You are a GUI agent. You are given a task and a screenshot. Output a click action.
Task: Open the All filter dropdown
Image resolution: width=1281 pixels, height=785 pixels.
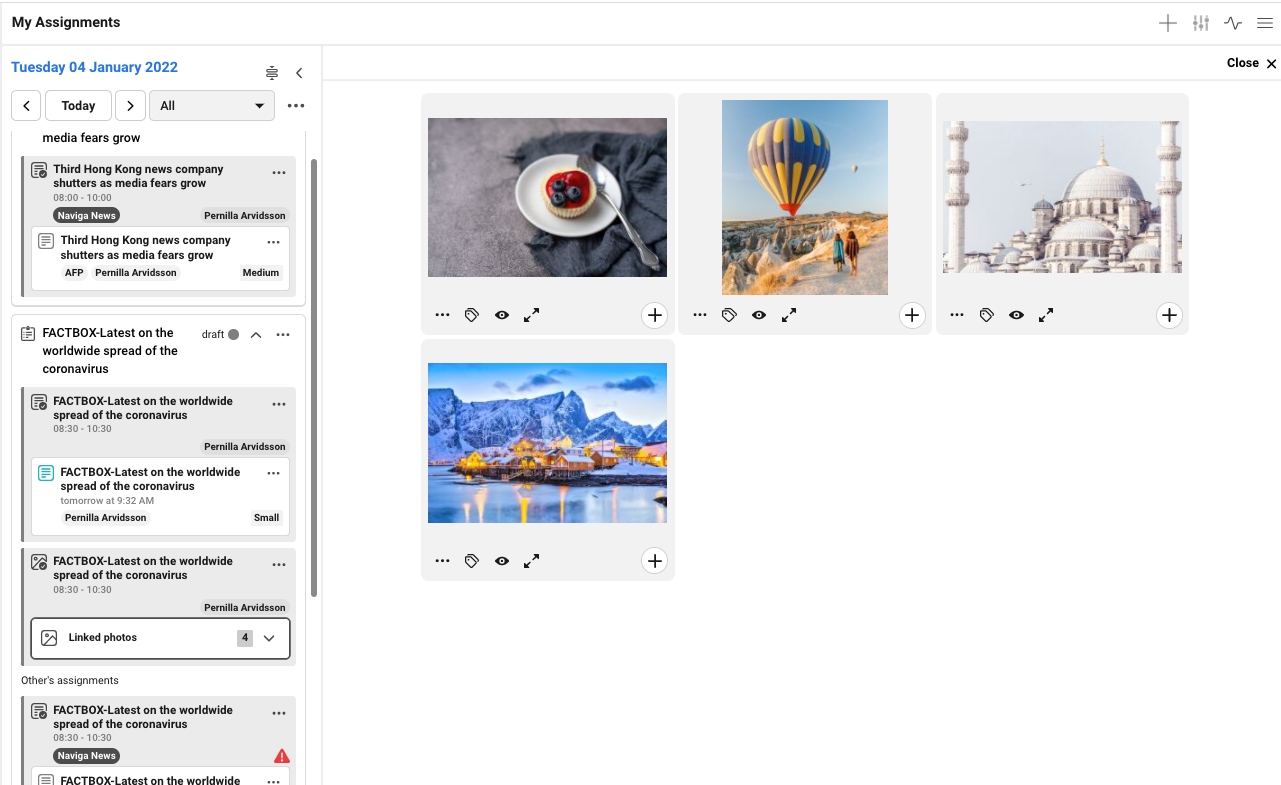point(211,105)
